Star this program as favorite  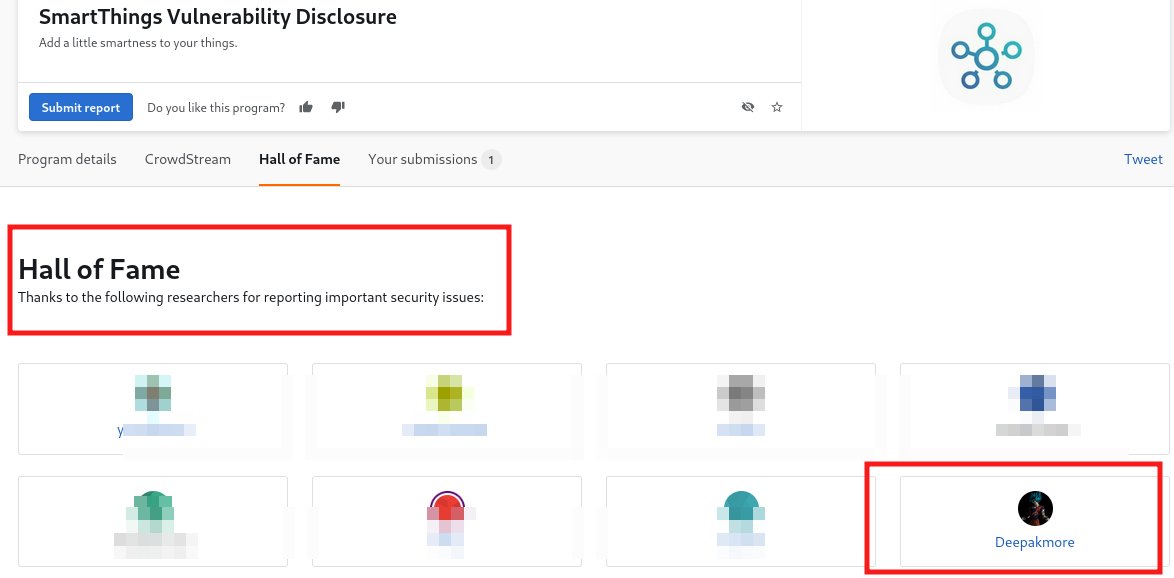pos(777,107)
